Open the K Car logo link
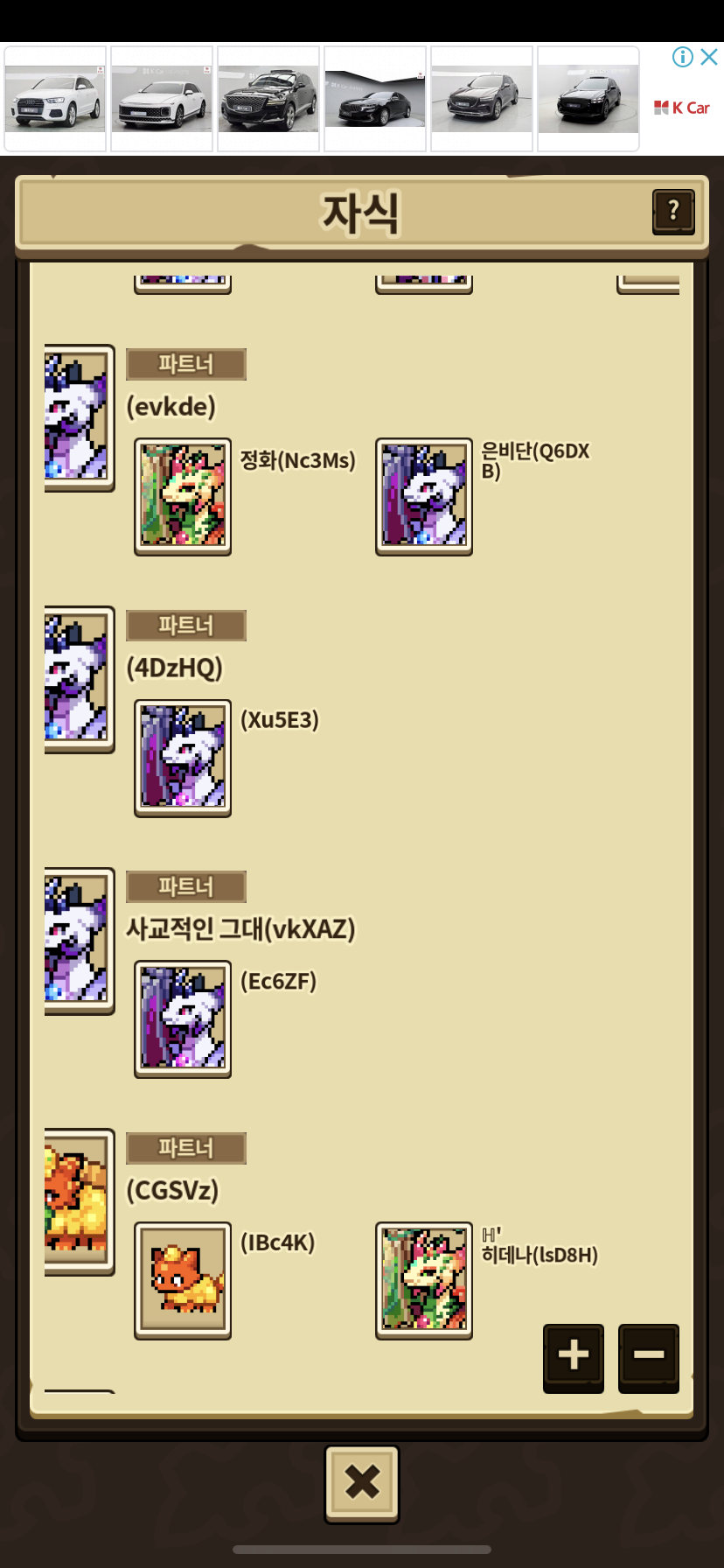The width and height of the screenshot is (724, 1568). point(682,108)
